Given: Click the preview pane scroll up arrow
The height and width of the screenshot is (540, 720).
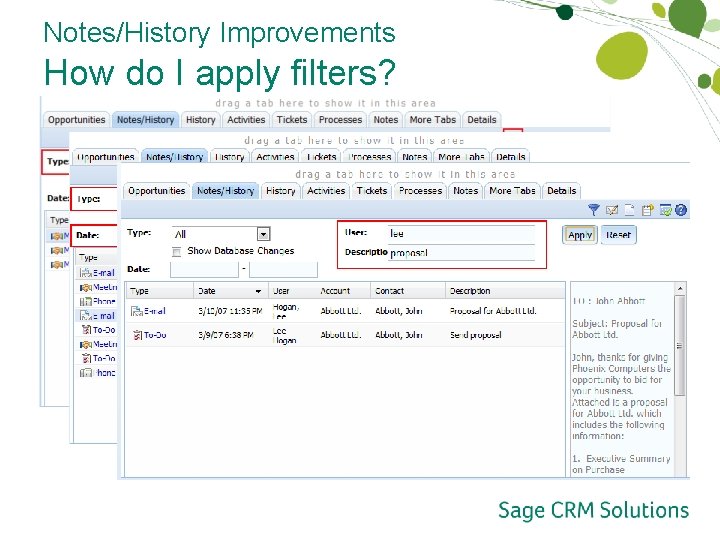Looking at the screenshot, I should (680, 289).
